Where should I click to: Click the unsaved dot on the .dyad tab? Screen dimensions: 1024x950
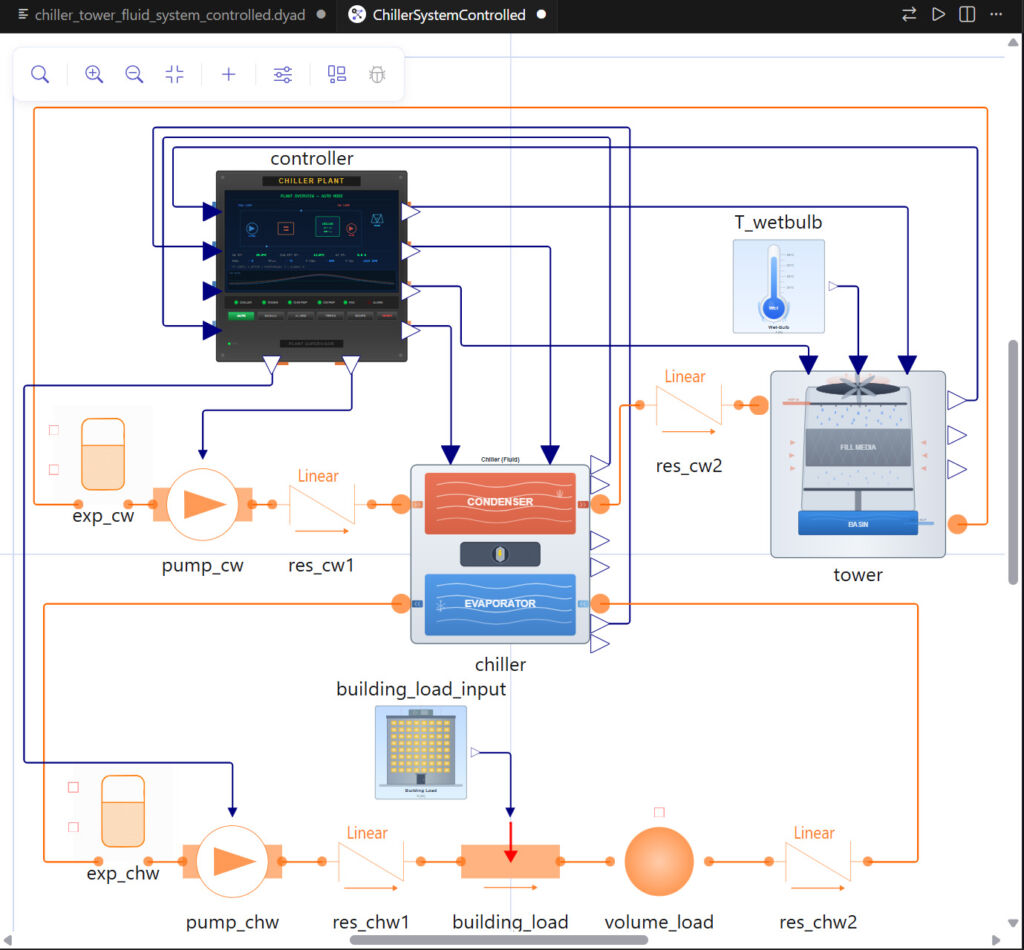pos(321,14)
